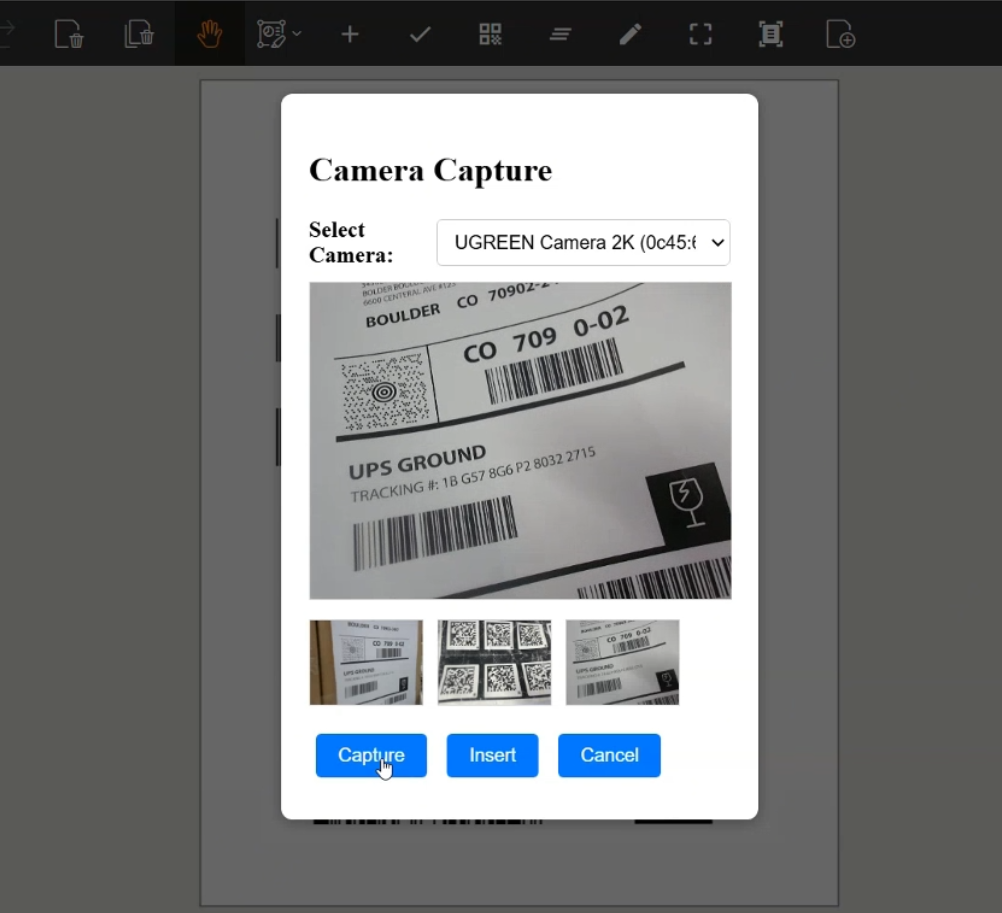1002x913 pixels.
Task: Open the Select Camera dropdown
Action: (583, 242)
